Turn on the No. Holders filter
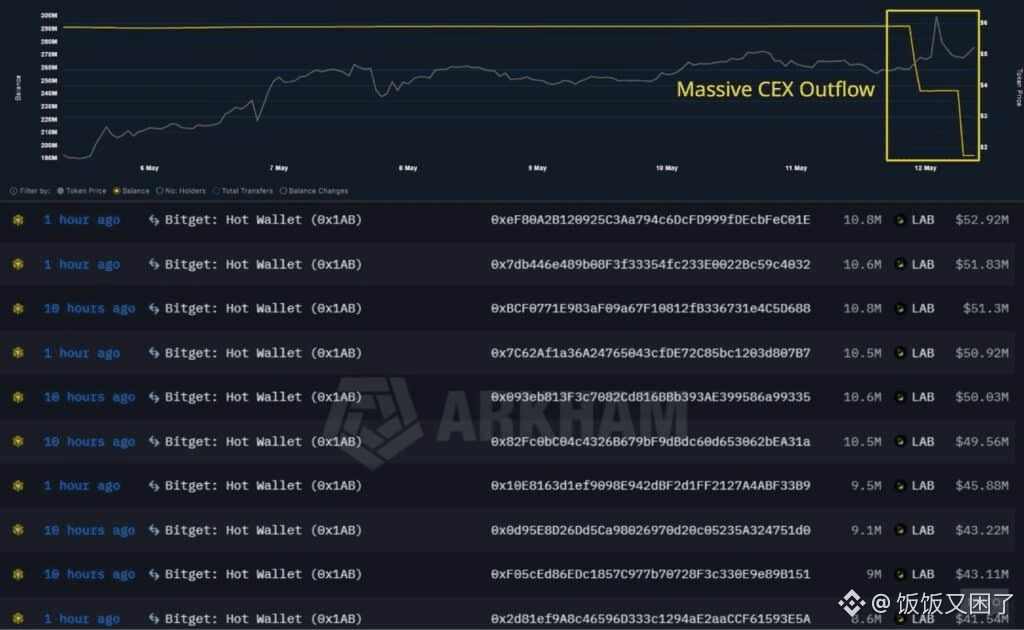The image size is (1024, 630). [x=181, y=191]
